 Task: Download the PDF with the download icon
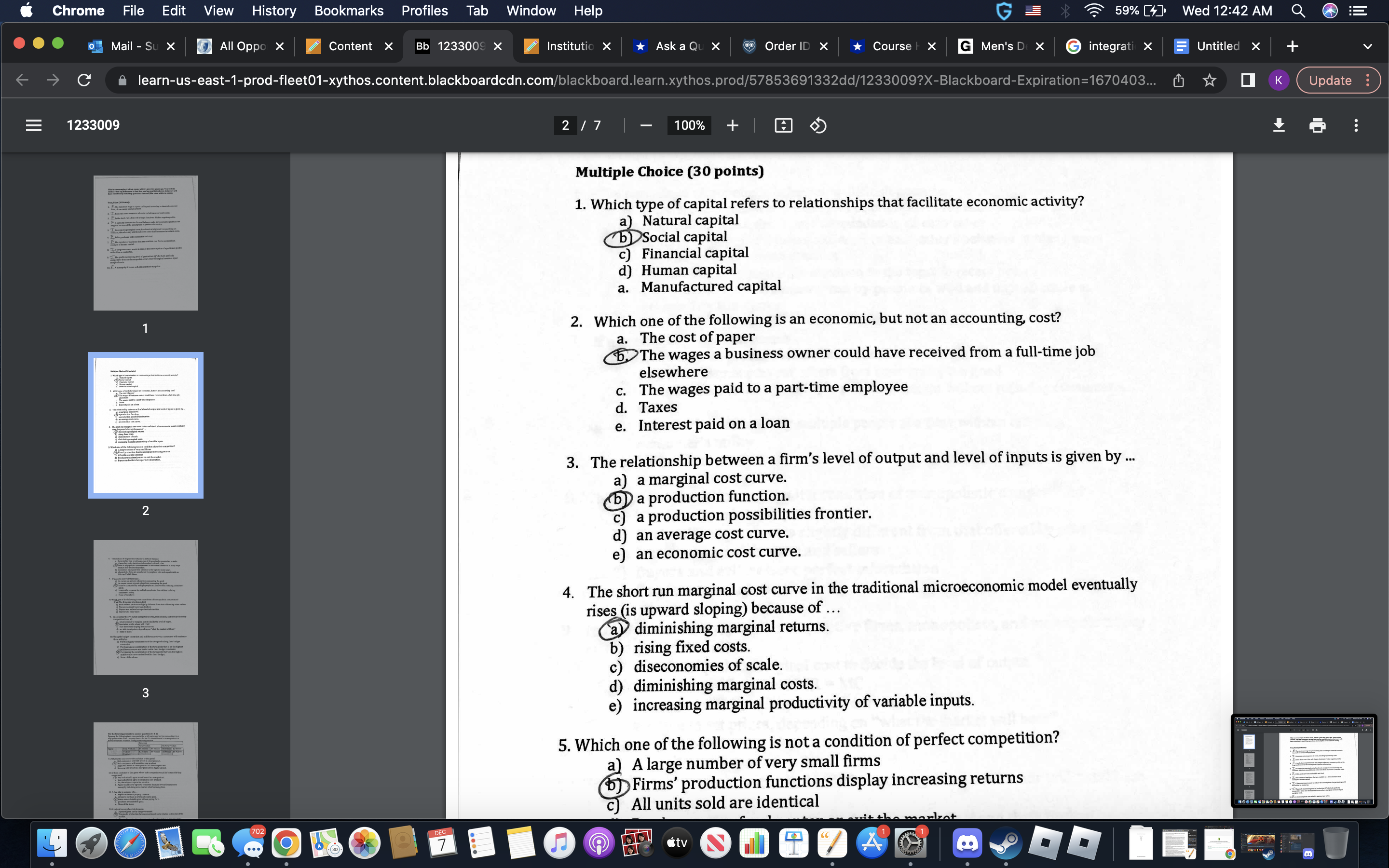1280,125
